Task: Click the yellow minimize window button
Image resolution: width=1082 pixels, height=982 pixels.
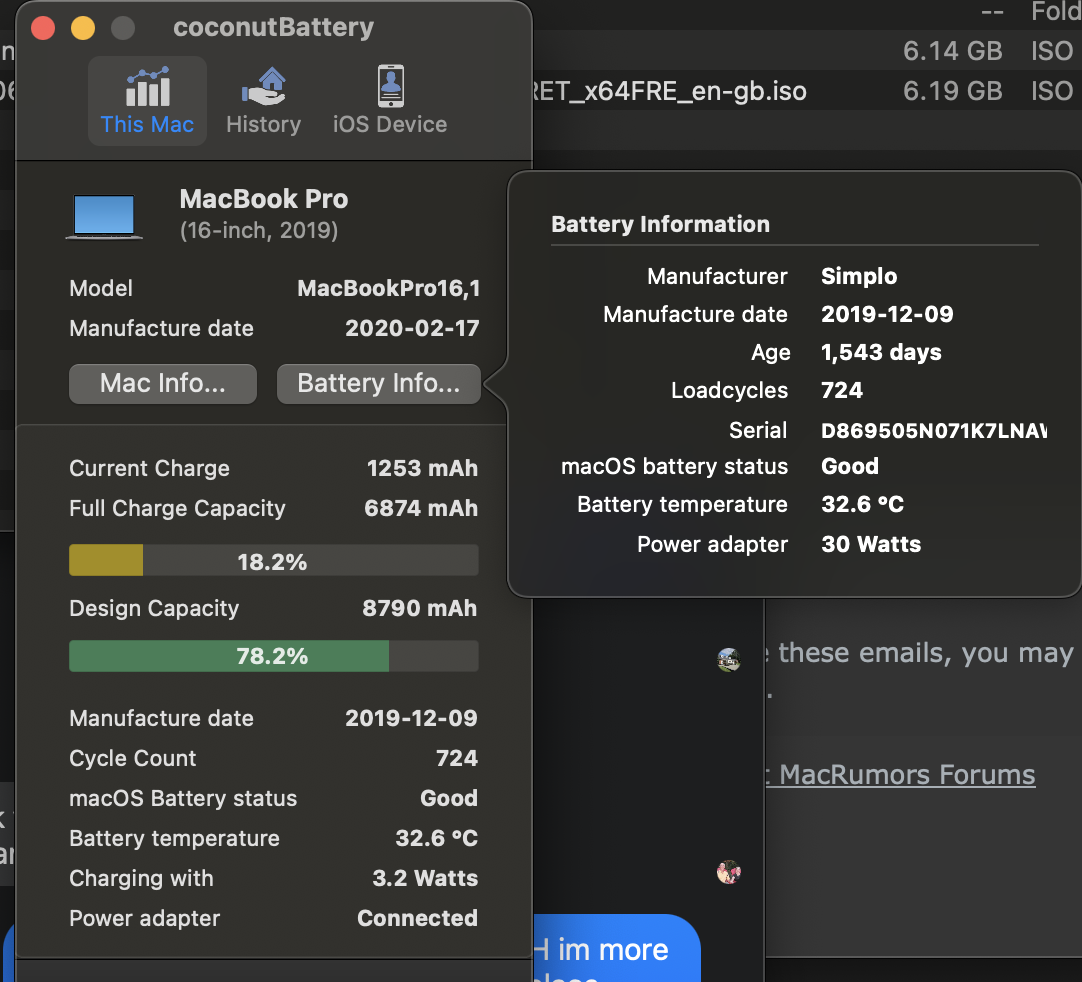Action: [x=83, y=27]
